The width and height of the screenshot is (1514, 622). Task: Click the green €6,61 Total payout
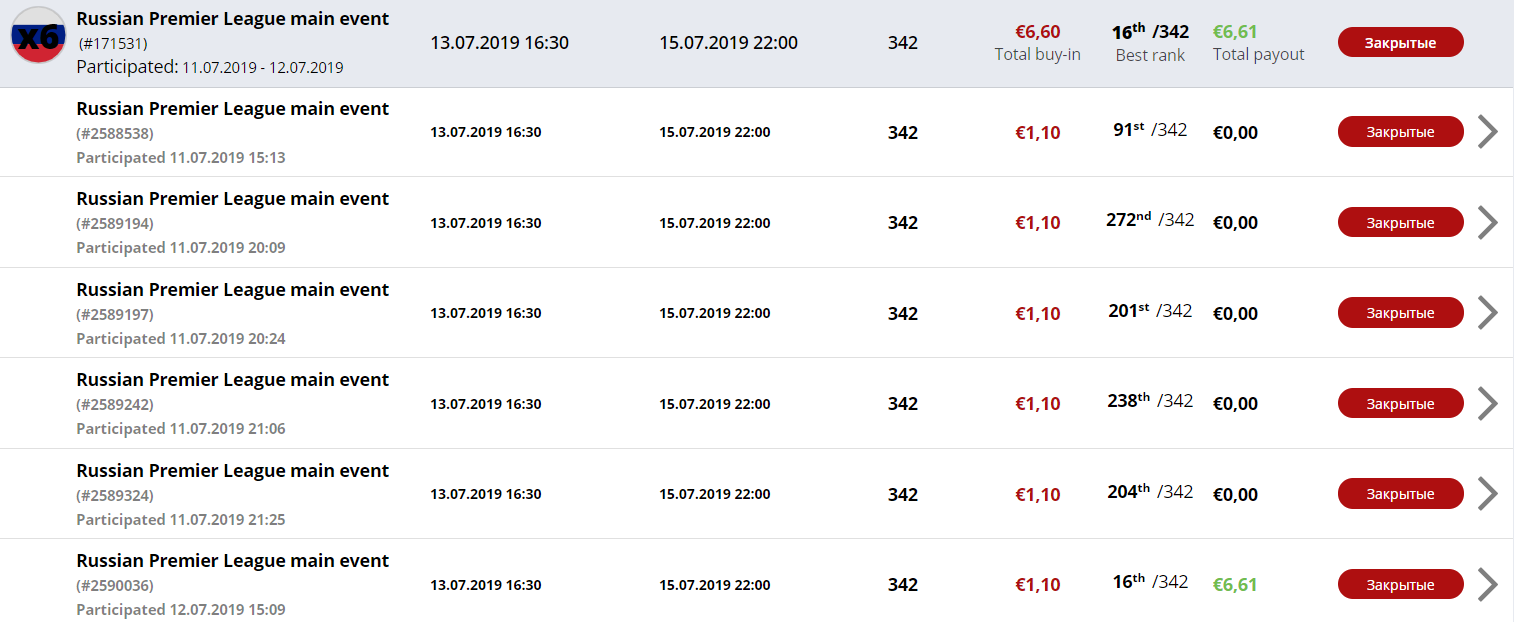[x=1234, y=32]
